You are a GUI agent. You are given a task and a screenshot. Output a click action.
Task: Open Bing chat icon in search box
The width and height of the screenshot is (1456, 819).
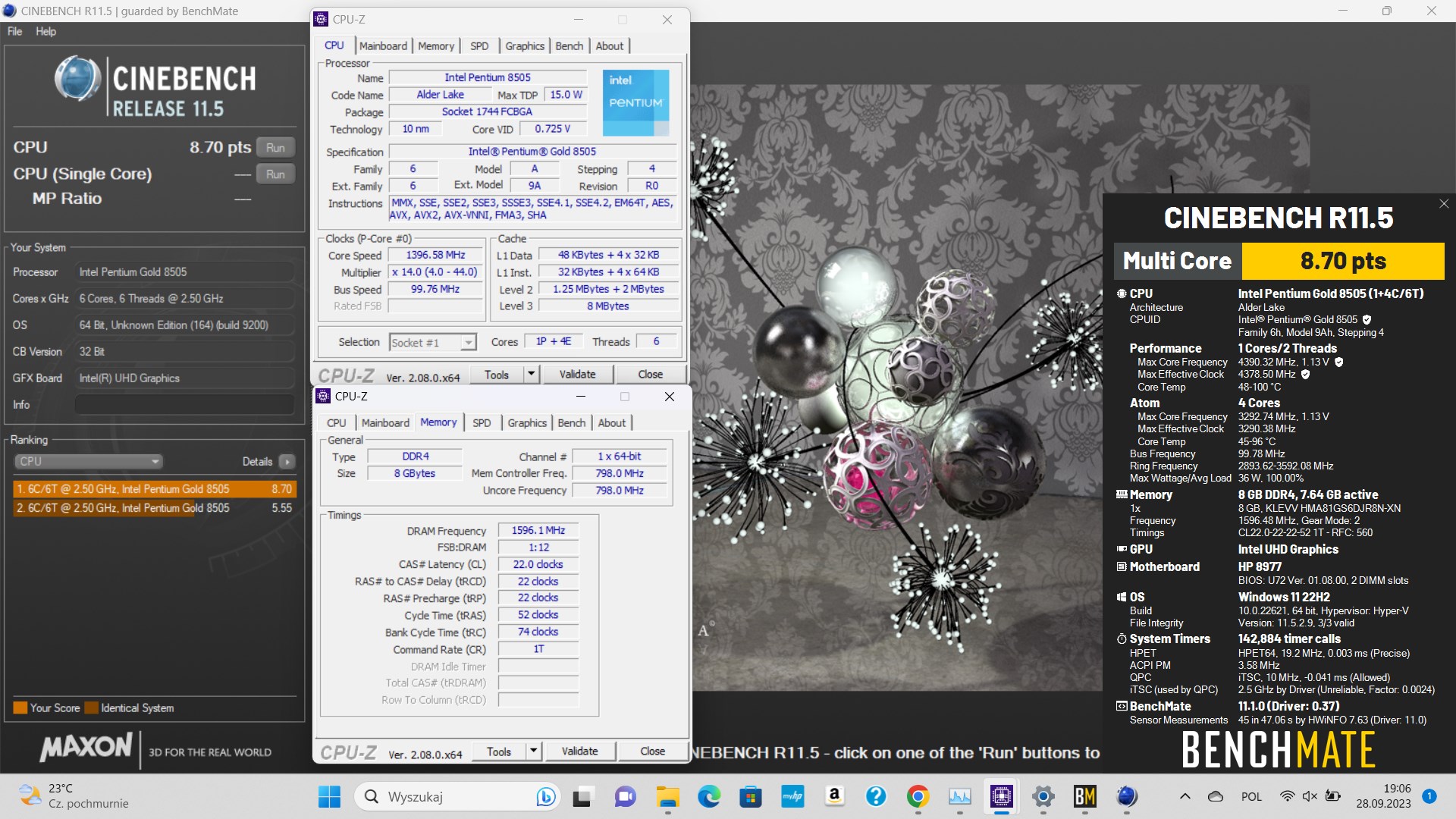click(x=545, y=796)
